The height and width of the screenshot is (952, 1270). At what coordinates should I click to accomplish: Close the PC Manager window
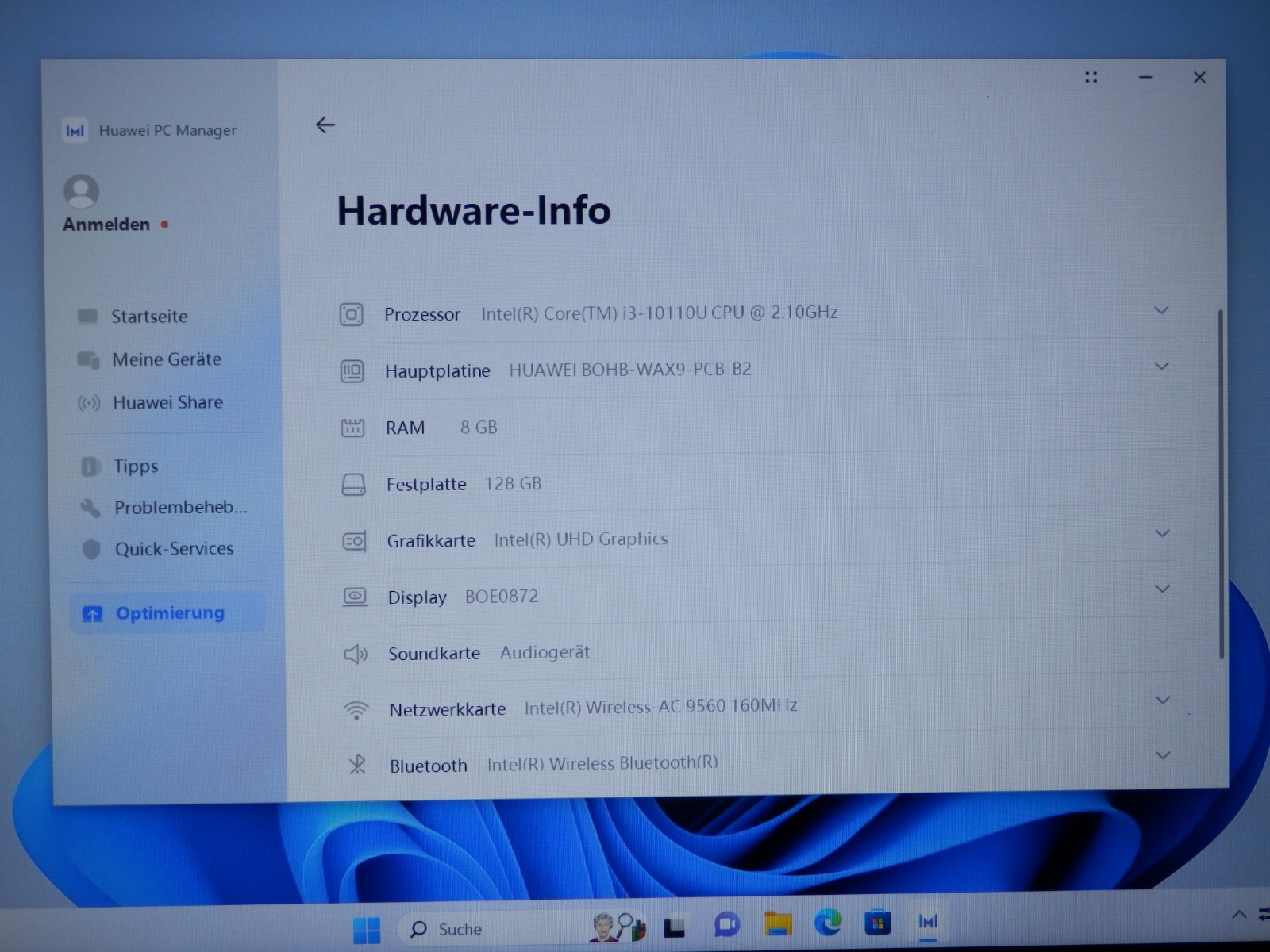coord(1199,77)
